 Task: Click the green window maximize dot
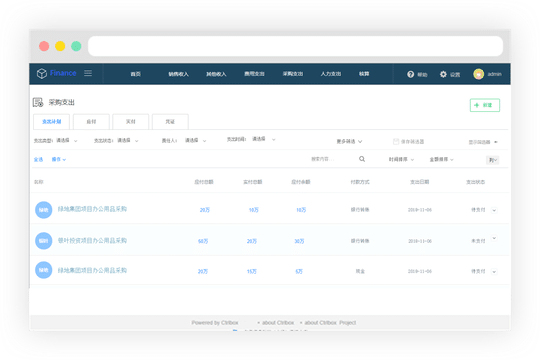(x=76, y=46)
